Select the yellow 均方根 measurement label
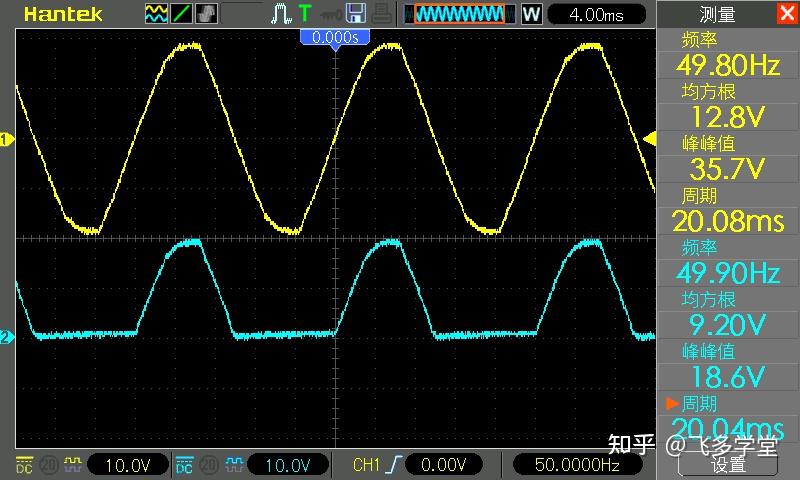 tap(708, 91)
